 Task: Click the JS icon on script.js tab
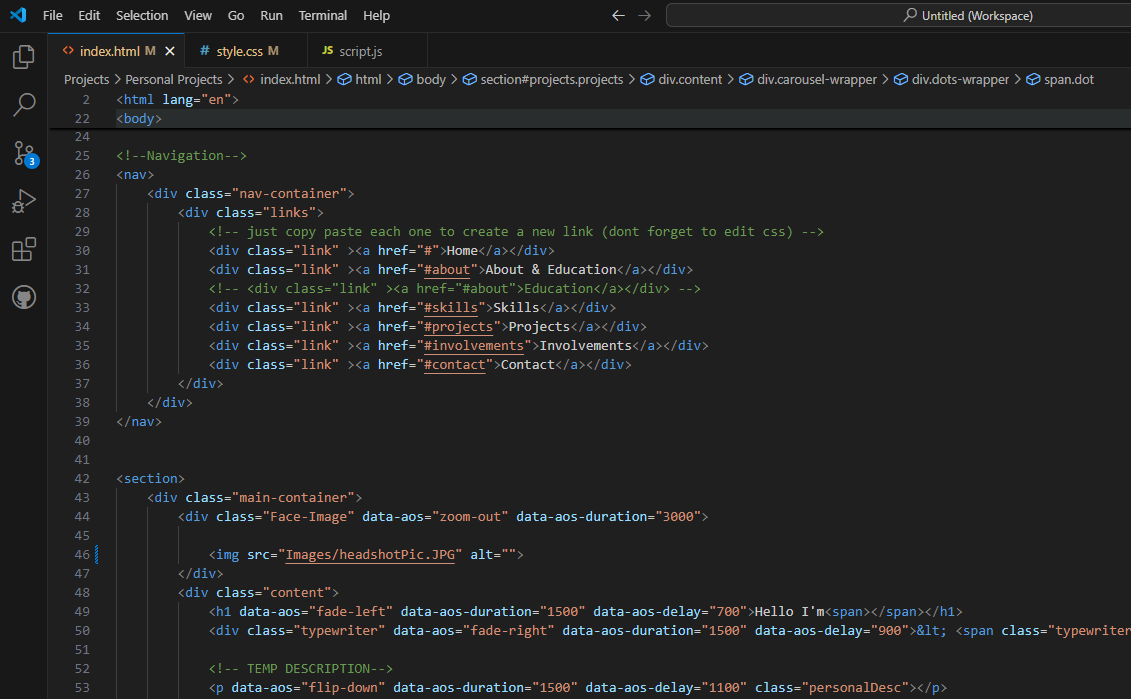pos(327,50)
